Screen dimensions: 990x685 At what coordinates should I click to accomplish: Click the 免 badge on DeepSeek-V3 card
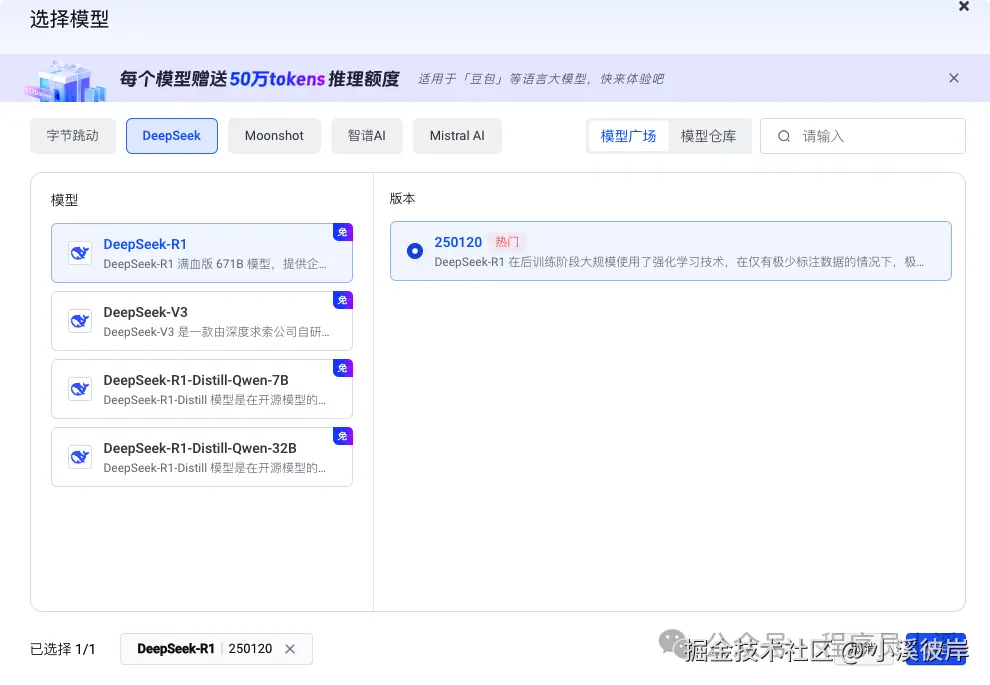343,300
